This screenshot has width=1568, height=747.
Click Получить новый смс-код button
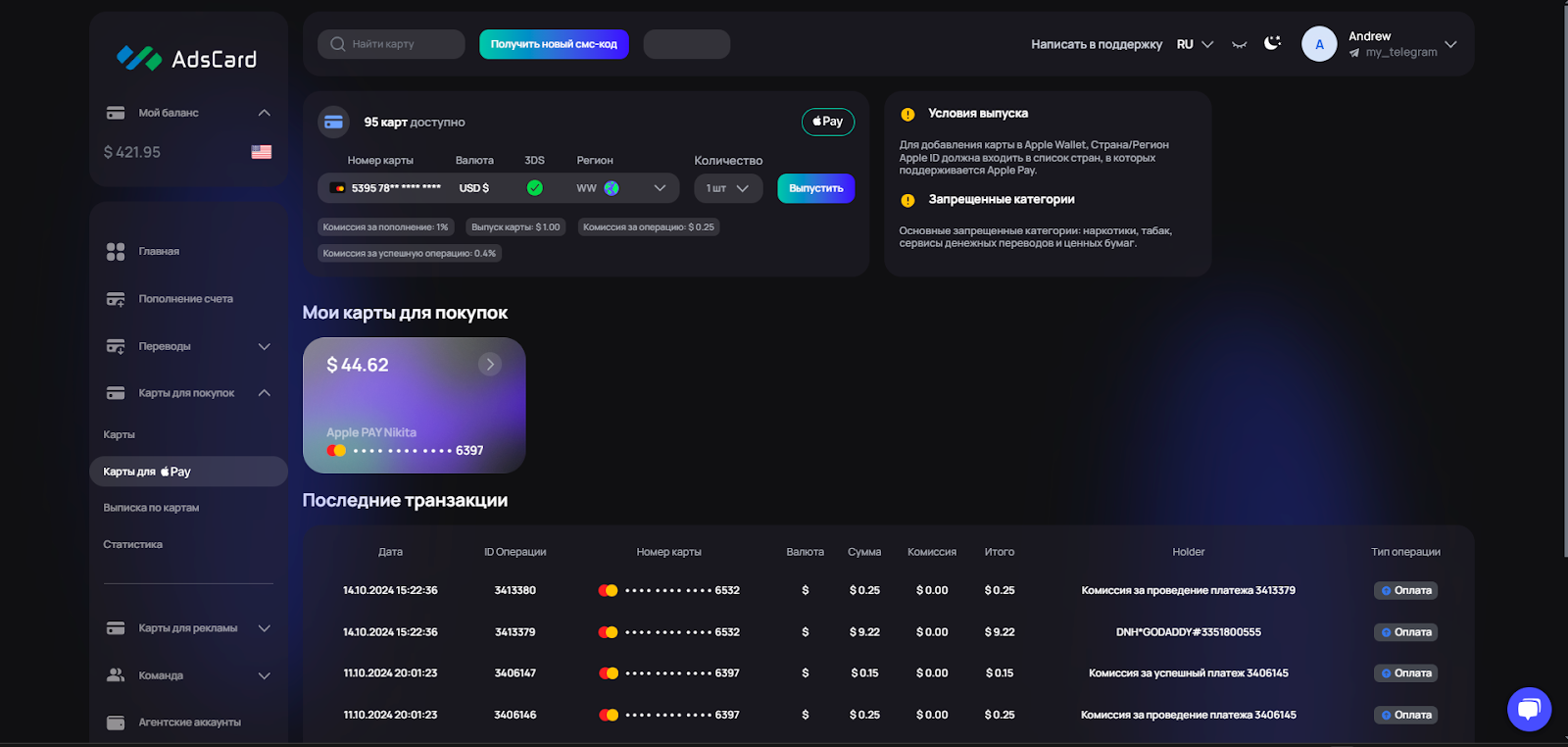(x=554, y=44)
